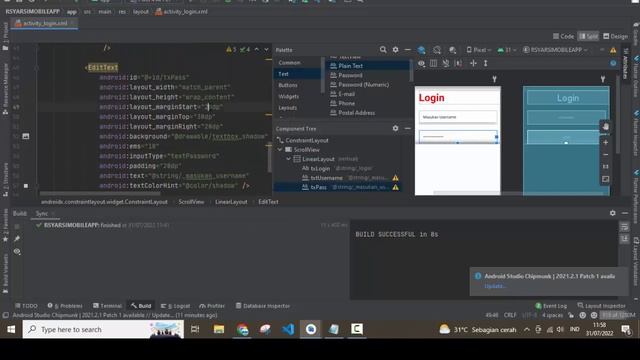Image resolution: width=640 pixels, height=360 pixels.
Task: Open Component Tree settings gear
Action: pos(395,128)
